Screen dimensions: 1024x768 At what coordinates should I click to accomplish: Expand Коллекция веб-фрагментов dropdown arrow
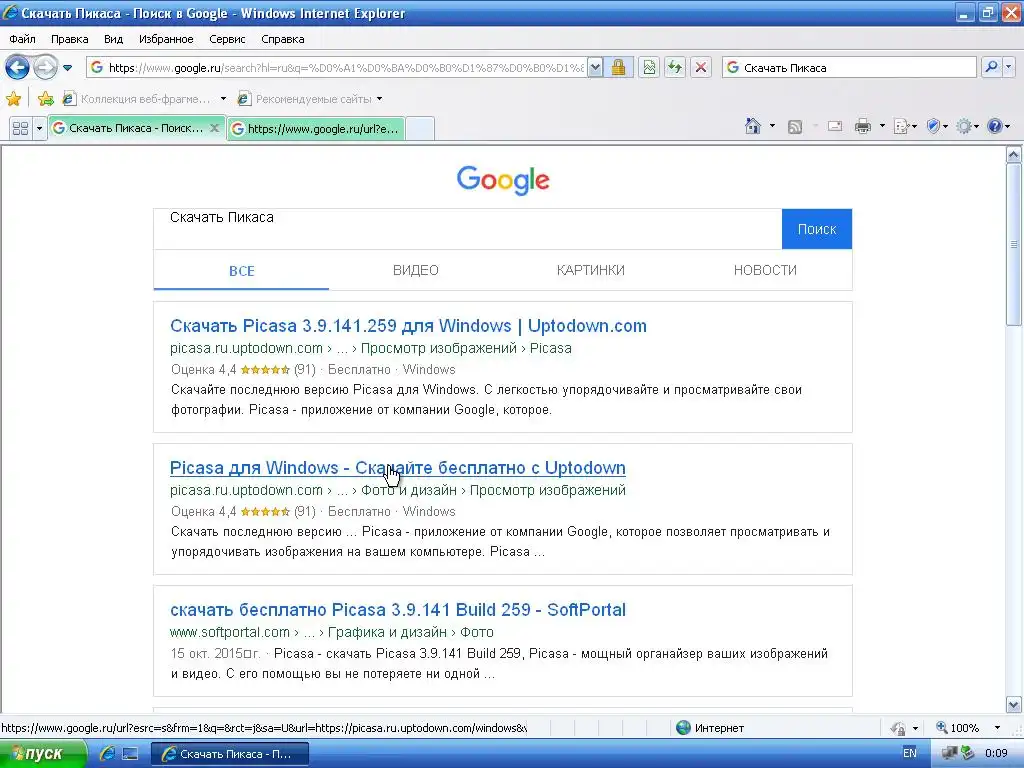point(223,99)
